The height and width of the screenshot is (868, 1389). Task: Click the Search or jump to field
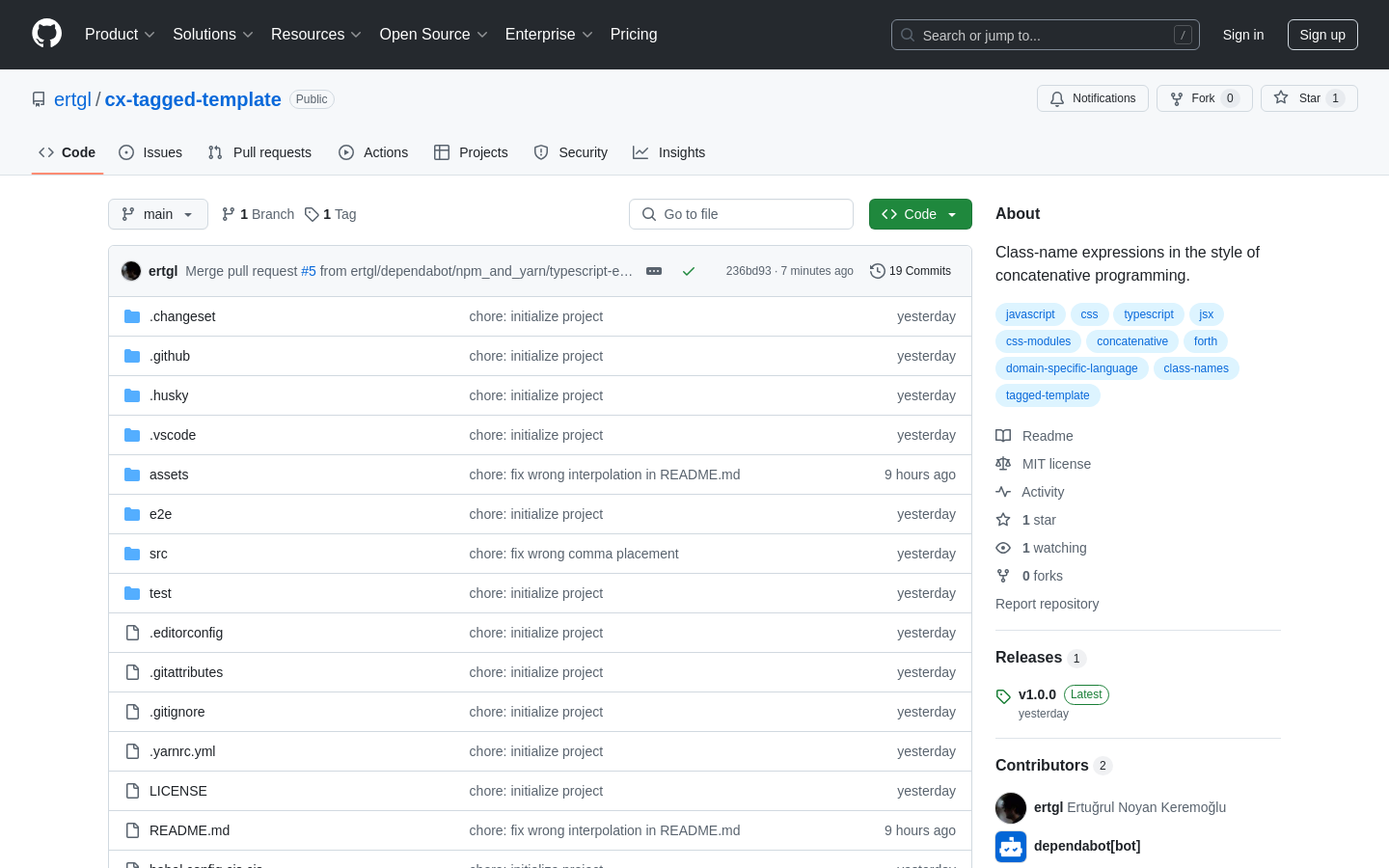(1046, 35)
